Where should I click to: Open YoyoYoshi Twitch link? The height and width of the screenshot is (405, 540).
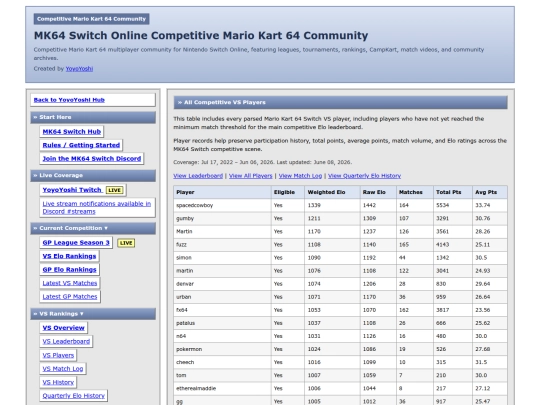[72, 190]
